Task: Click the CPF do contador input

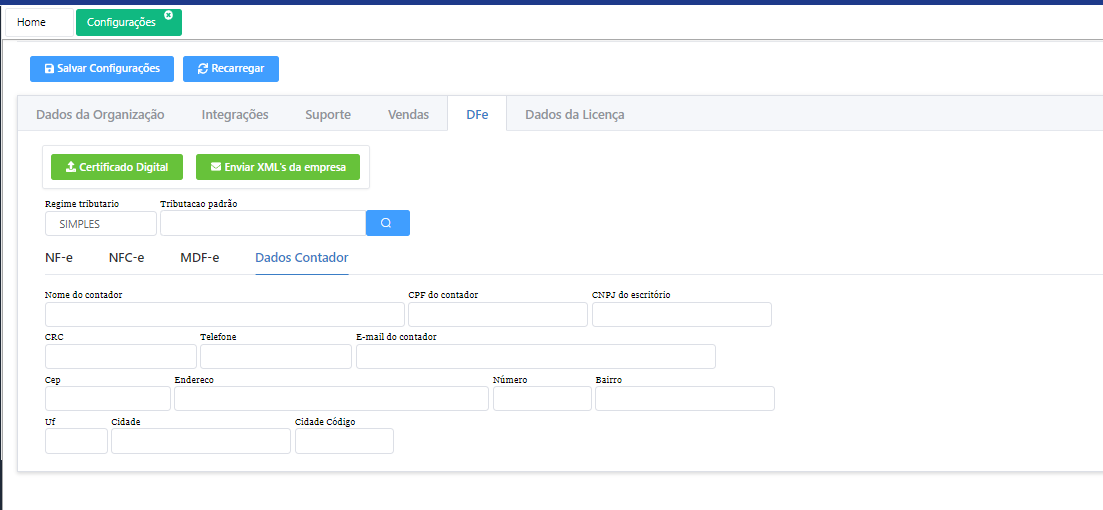Action: tap(497, 315)
